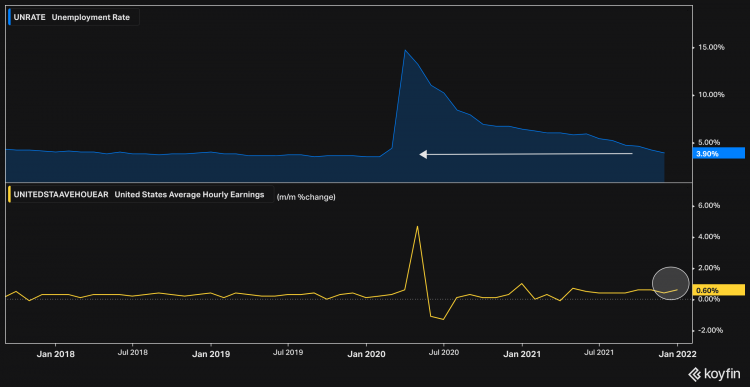Click the hourly earnings spike peak

(418, 226)
